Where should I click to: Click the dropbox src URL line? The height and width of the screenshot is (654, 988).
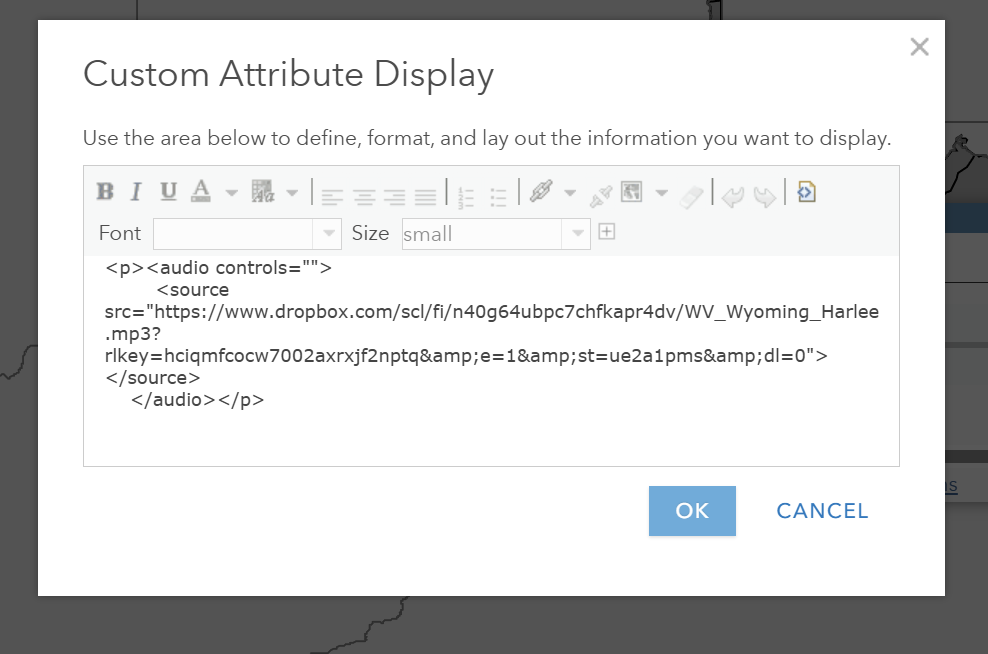click(x=491, y=312)
